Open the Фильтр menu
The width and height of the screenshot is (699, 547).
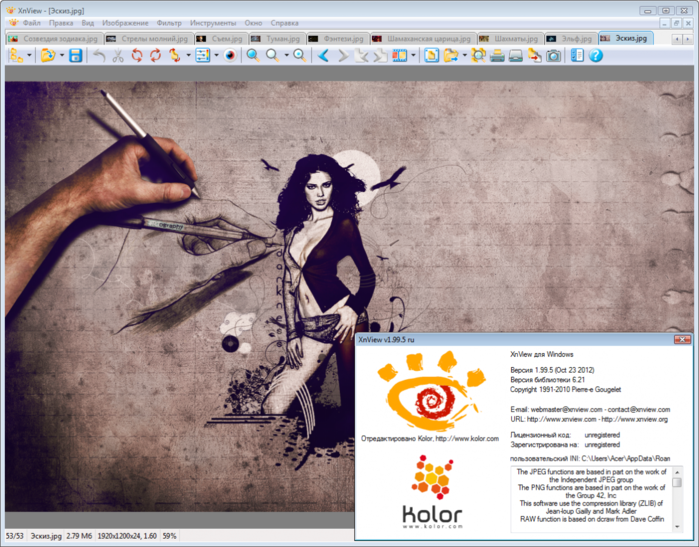(x=169, y=23)
